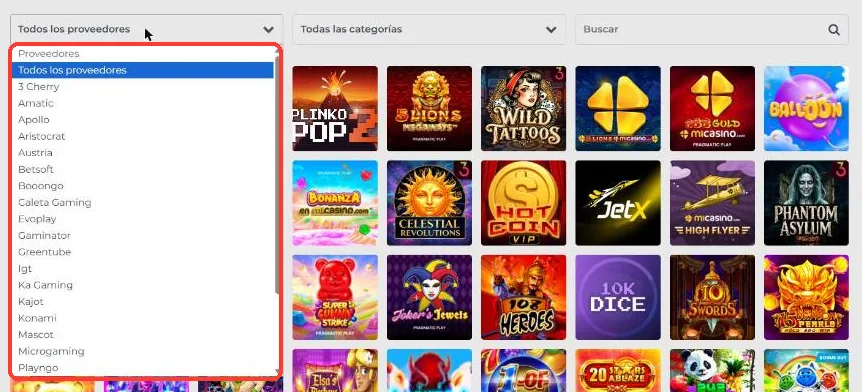This screenshot has height=392, width=862.
Task: Open the panda 243 game tile
Action: 712,371
